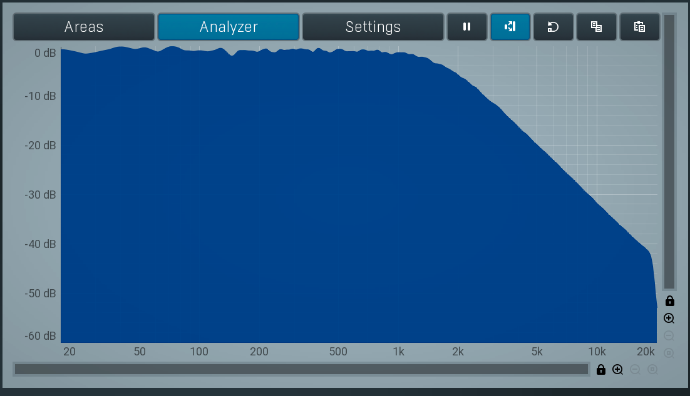Zoom out on the vertical axis

pos(669,336)
